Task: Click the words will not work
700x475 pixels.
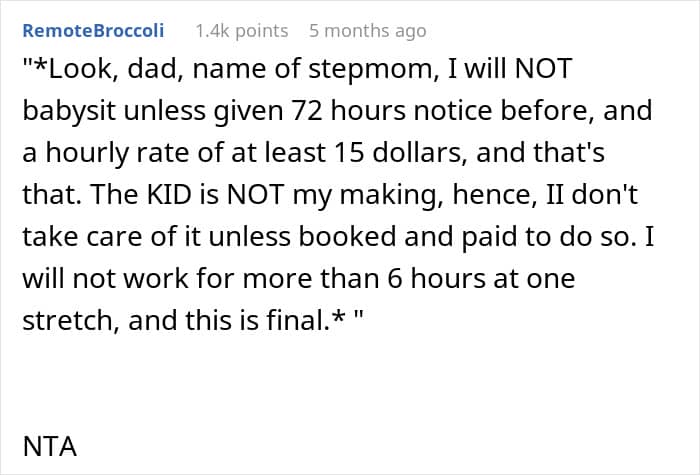Action: click(x=105, y=279)
